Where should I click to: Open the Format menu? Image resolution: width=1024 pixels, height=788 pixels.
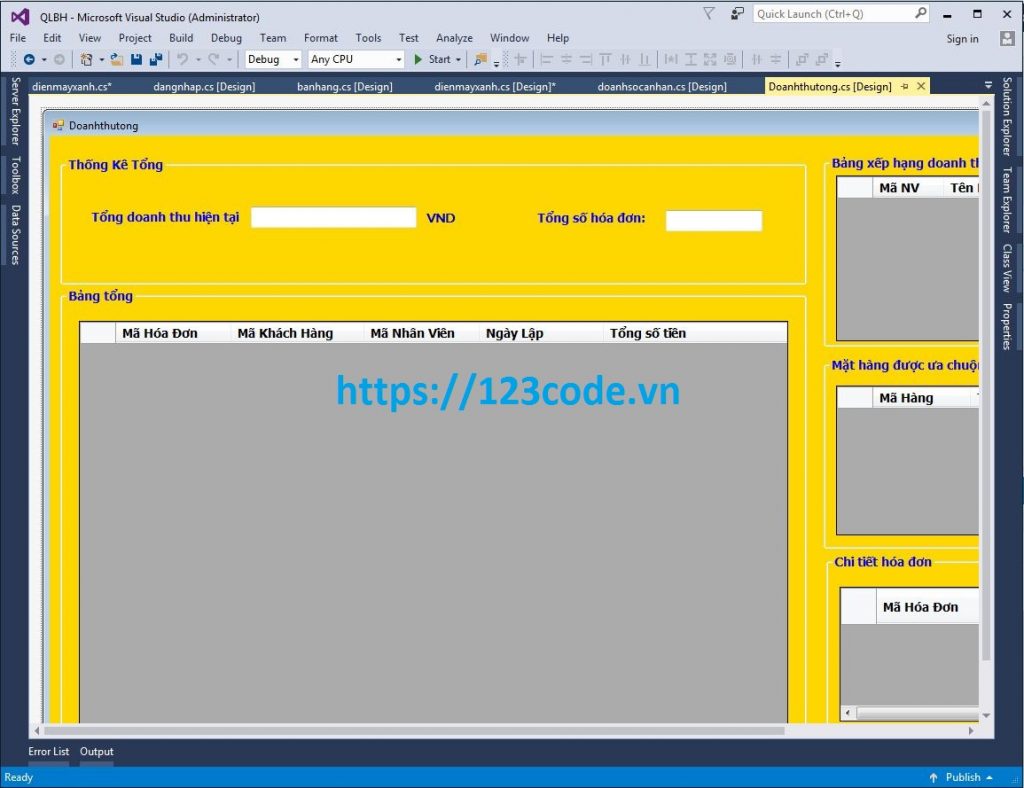320,38
